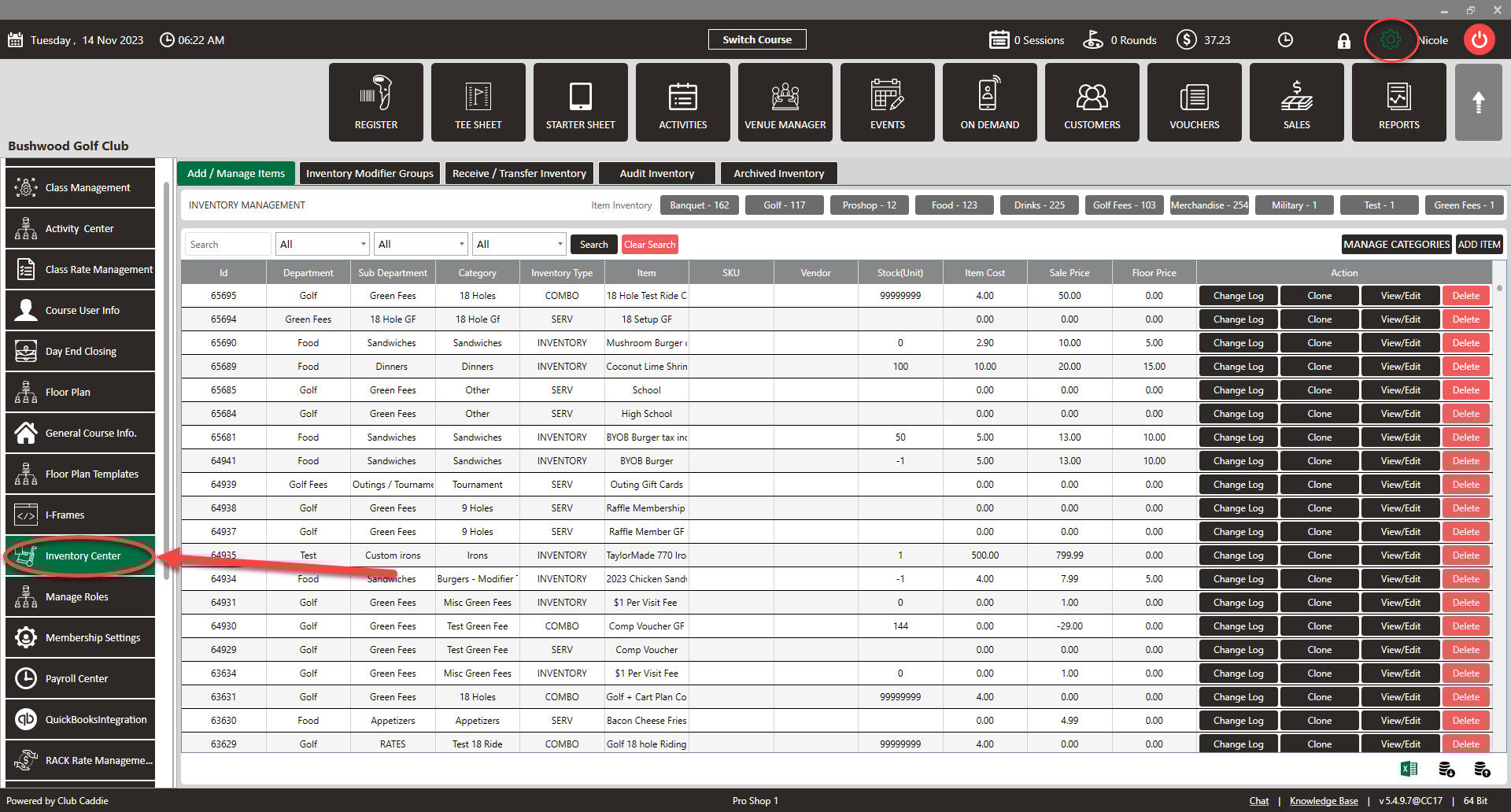Open the first All filter dropdown
The height and width of the screenshot is (812, 1511).
coord(323,244)
